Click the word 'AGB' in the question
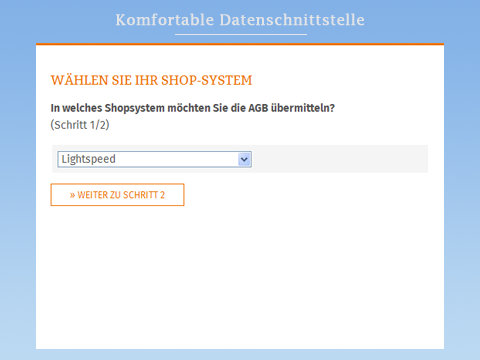 (258, 108)
